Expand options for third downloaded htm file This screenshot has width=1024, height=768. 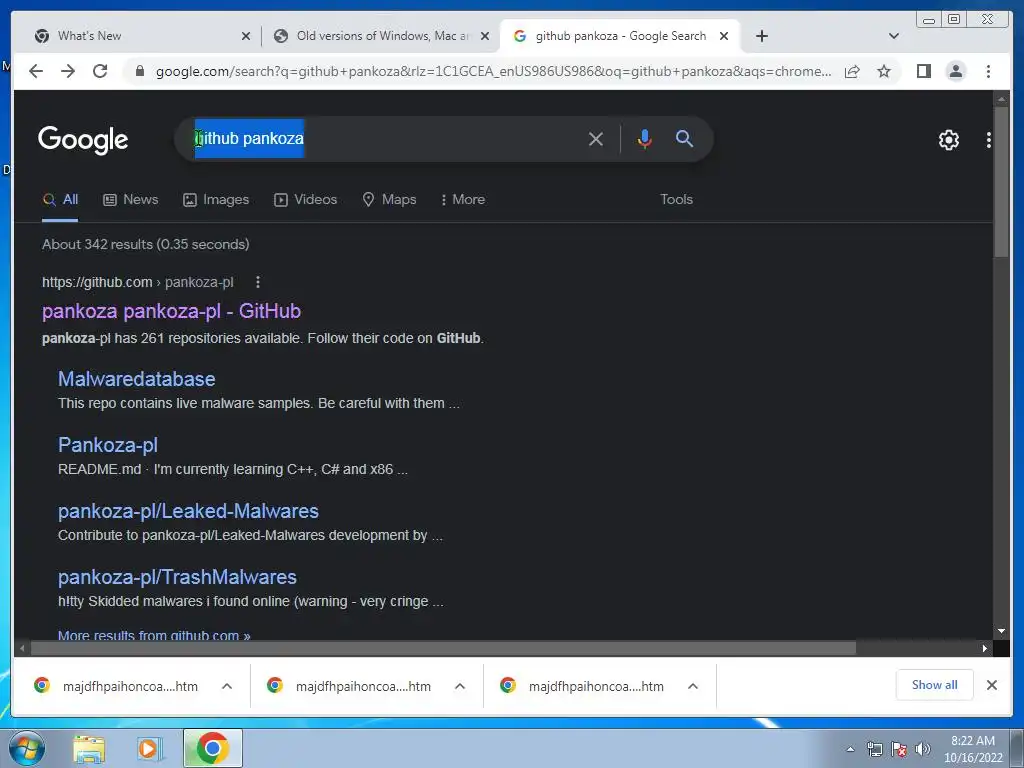[693, 686]
